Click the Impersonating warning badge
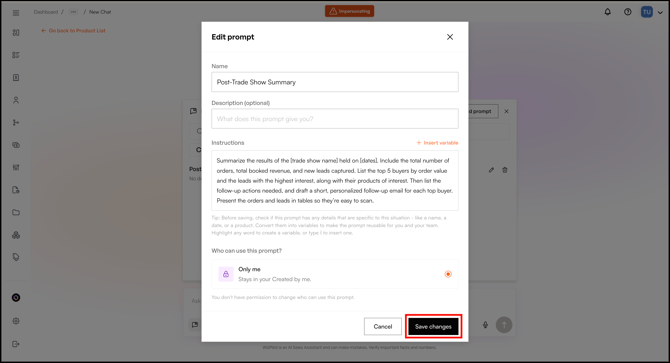Image resolution: width=670 pixels, height=363 pixels. click(x=350, y=11)
